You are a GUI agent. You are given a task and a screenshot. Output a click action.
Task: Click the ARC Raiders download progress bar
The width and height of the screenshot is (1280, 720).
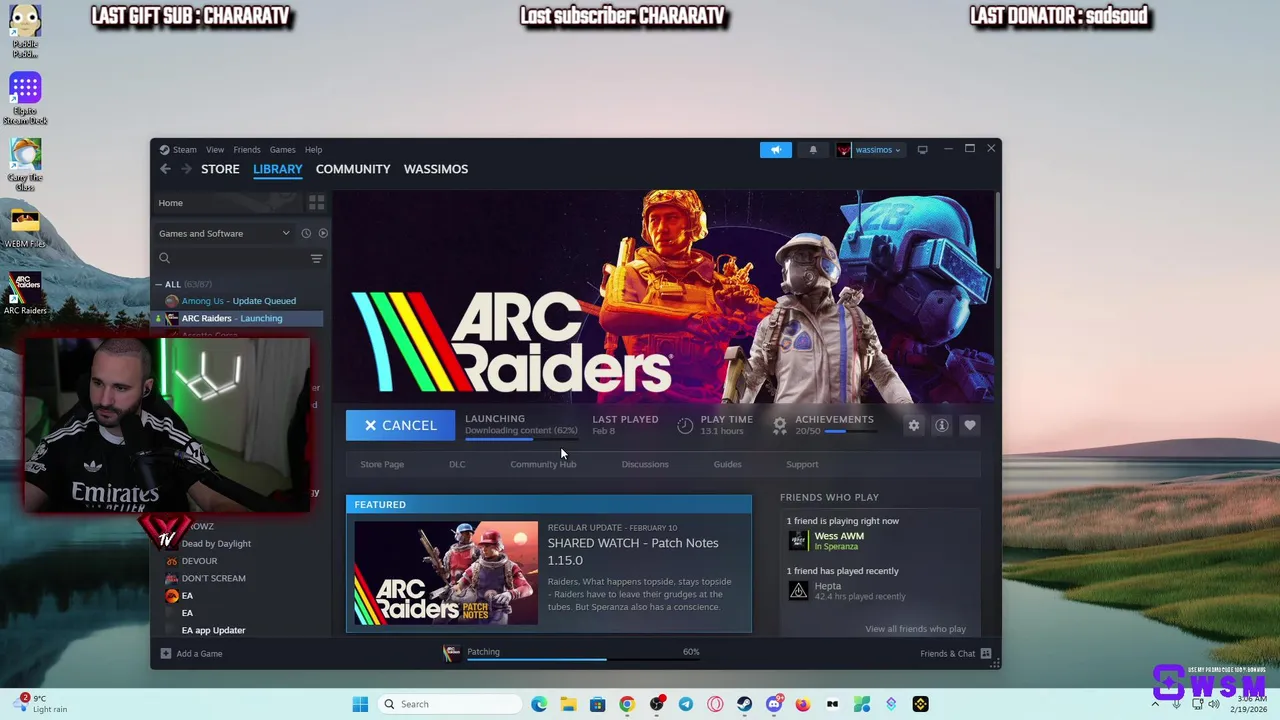tap(521, 438)
